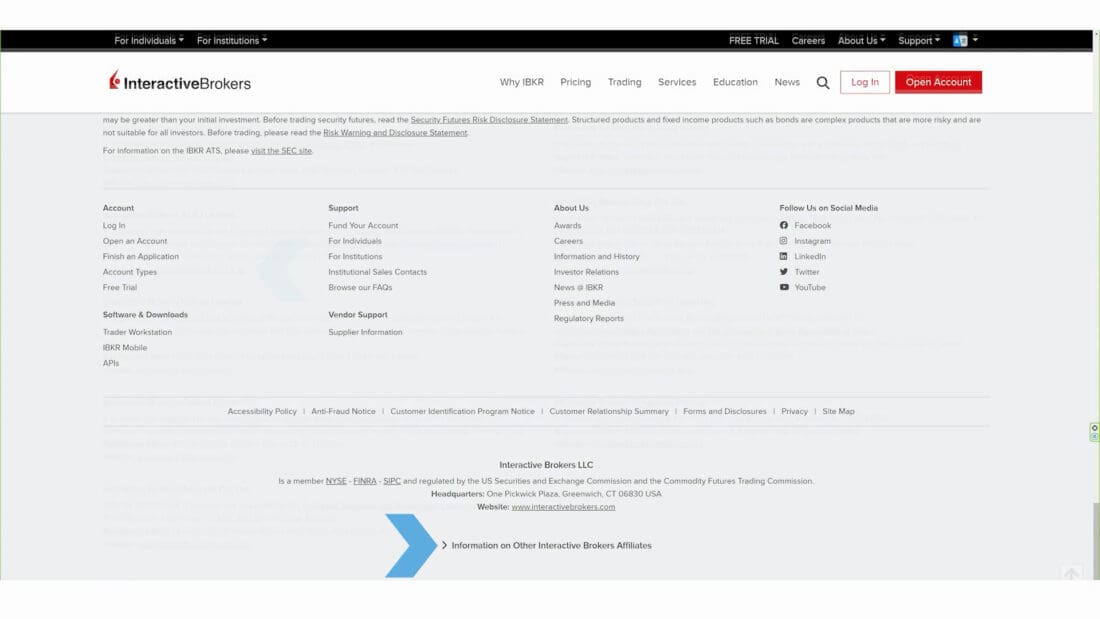The image size is (1100, 619).
Task: Open the language selector icon
Action: point(961,41)
